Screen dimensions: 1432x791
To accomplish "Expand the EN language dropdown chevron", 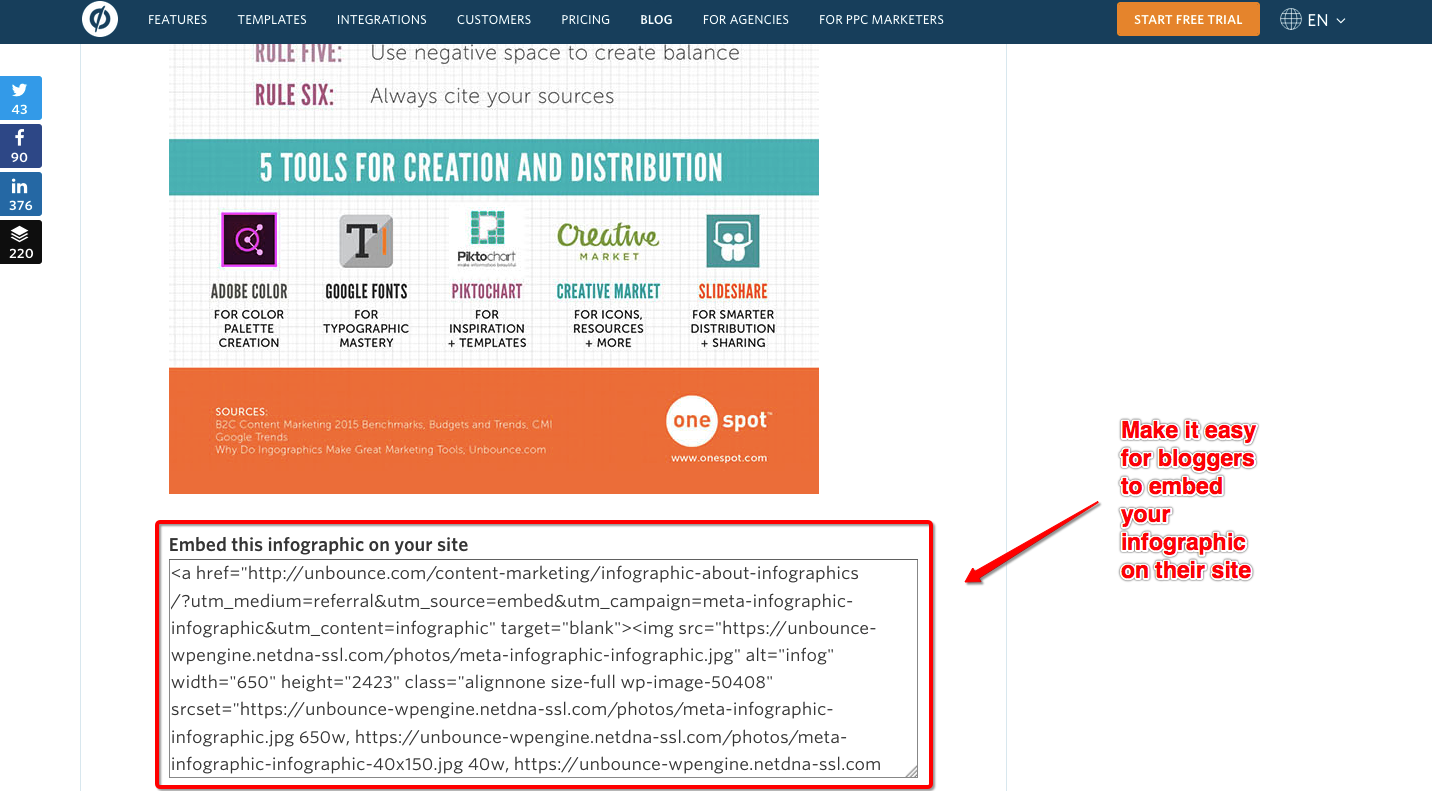I will (x=1341, y=20).
